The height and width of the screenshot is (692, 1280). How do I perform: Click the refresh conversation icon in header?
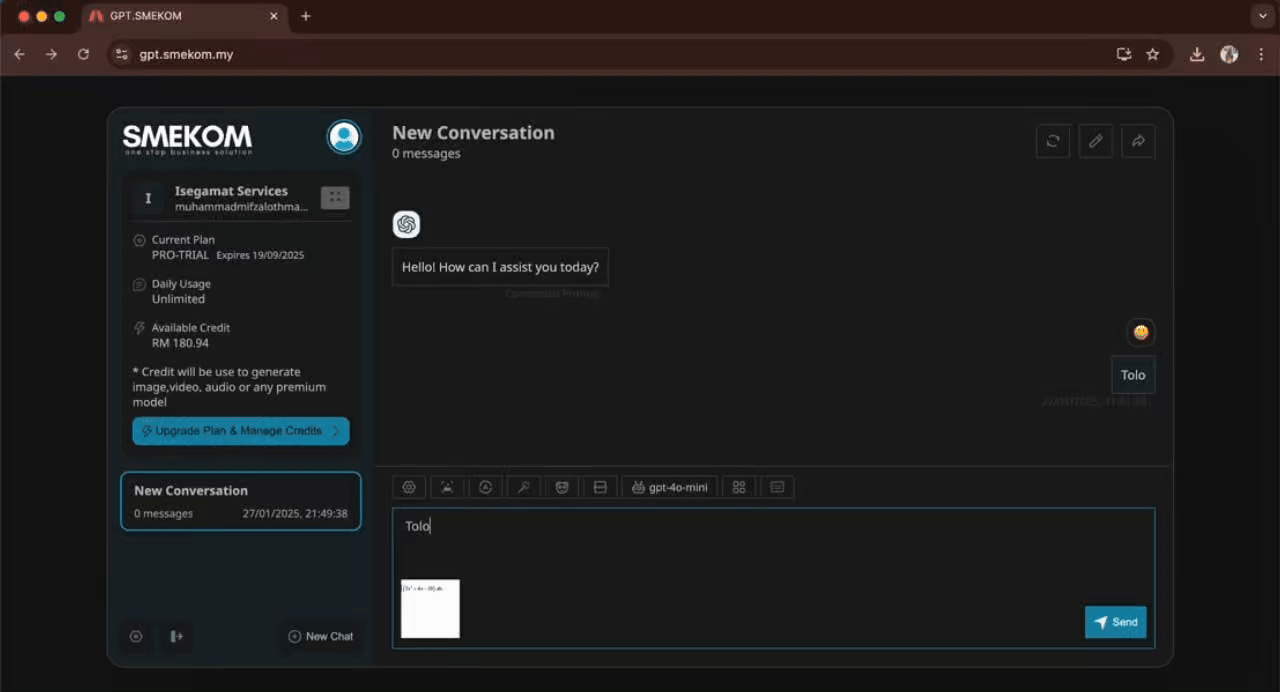point(1052,141)
